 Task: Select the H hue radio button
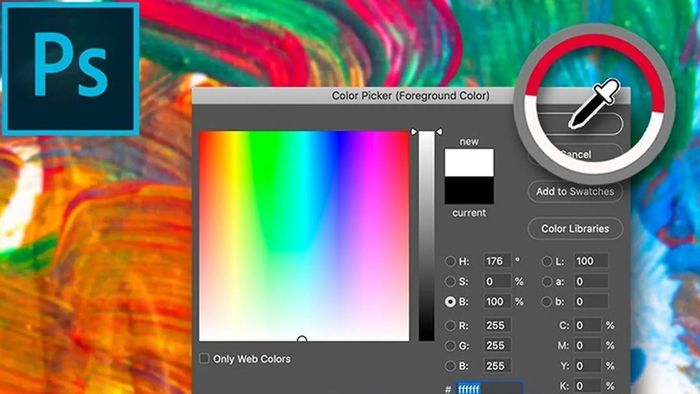point(450,261)
